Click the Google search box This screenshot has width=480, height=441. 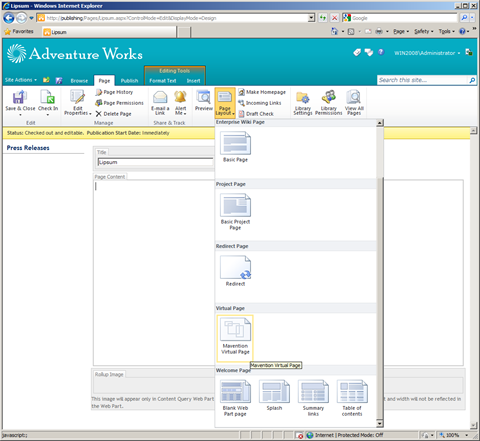click(x=404, y=18)
